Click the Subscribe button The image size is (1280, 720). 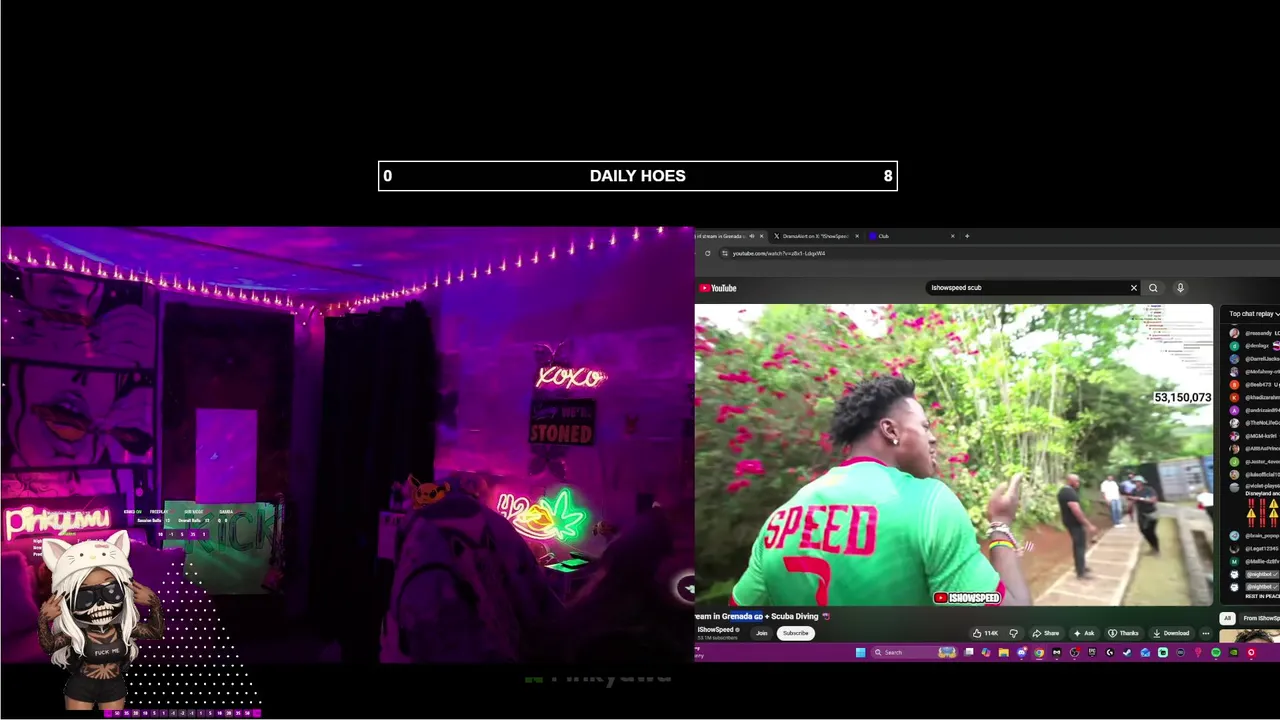point(796,633)
